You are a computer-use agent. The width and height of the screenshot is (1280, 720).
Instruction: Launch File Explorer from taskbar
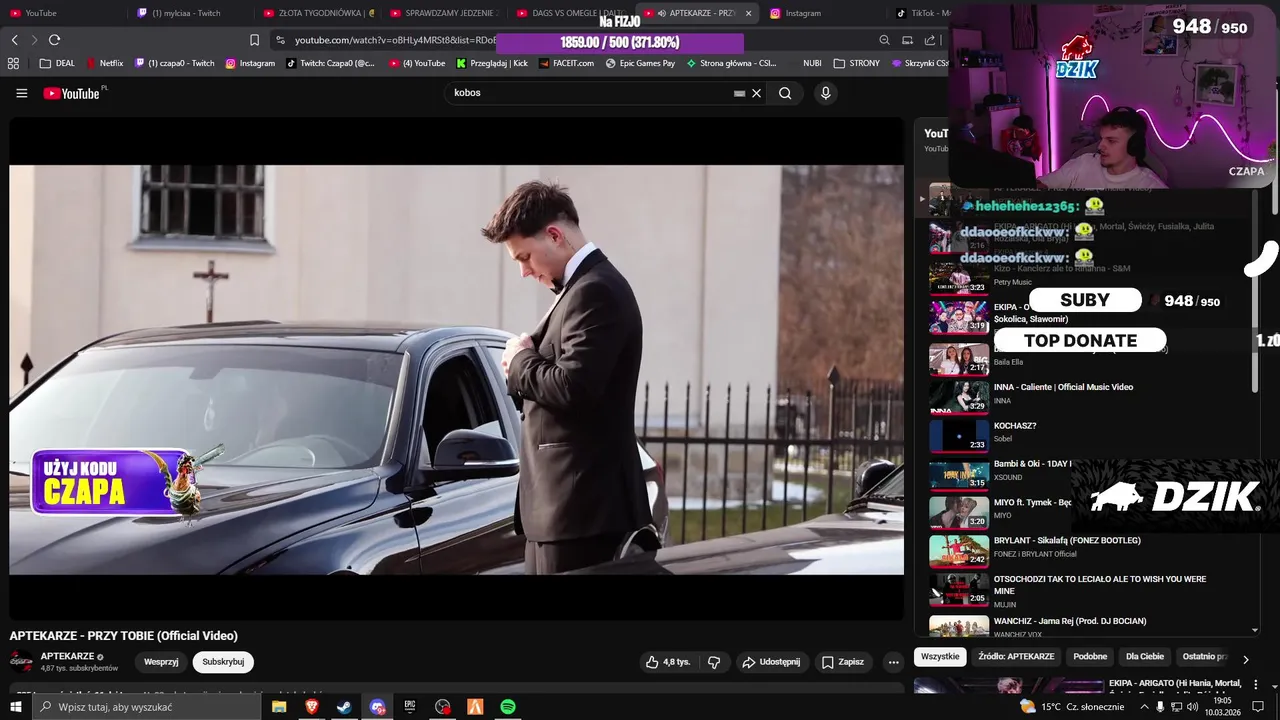[x=279, y=707]
